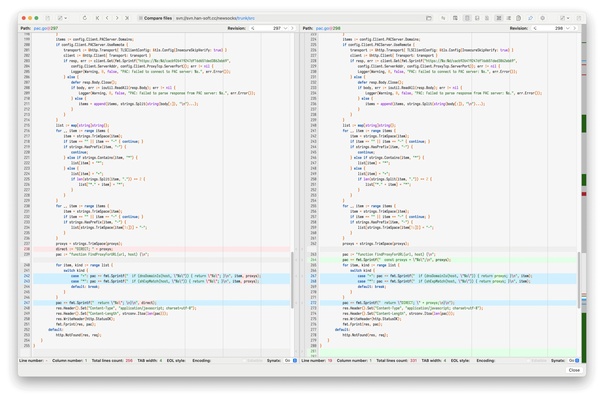Toggle the collapse-unchanged icon
Viewport: 604px width, 400px height.
(x=499, y=18)
